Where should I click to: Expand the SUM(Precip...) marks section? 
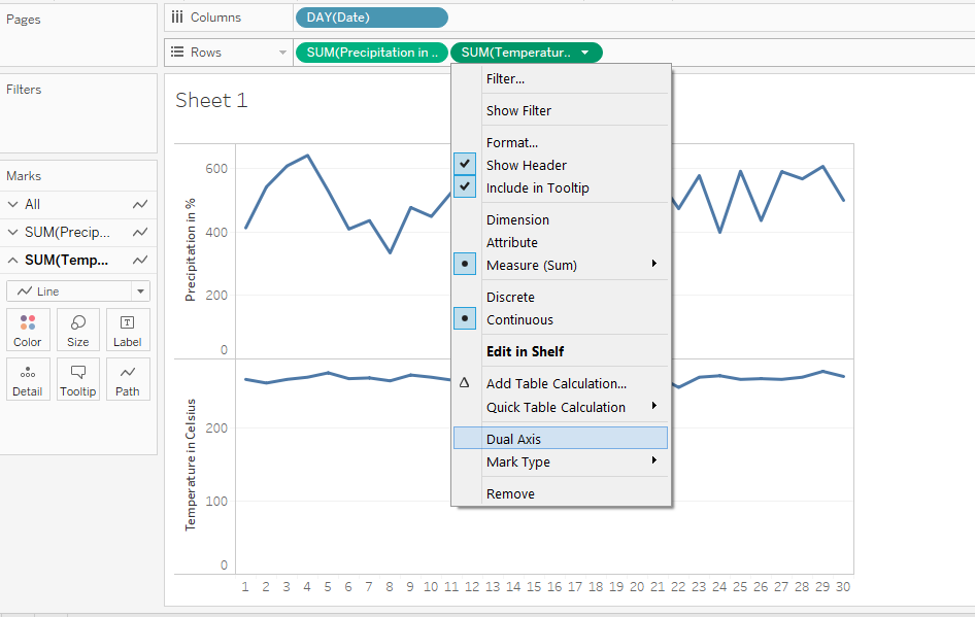coord(13,232)
